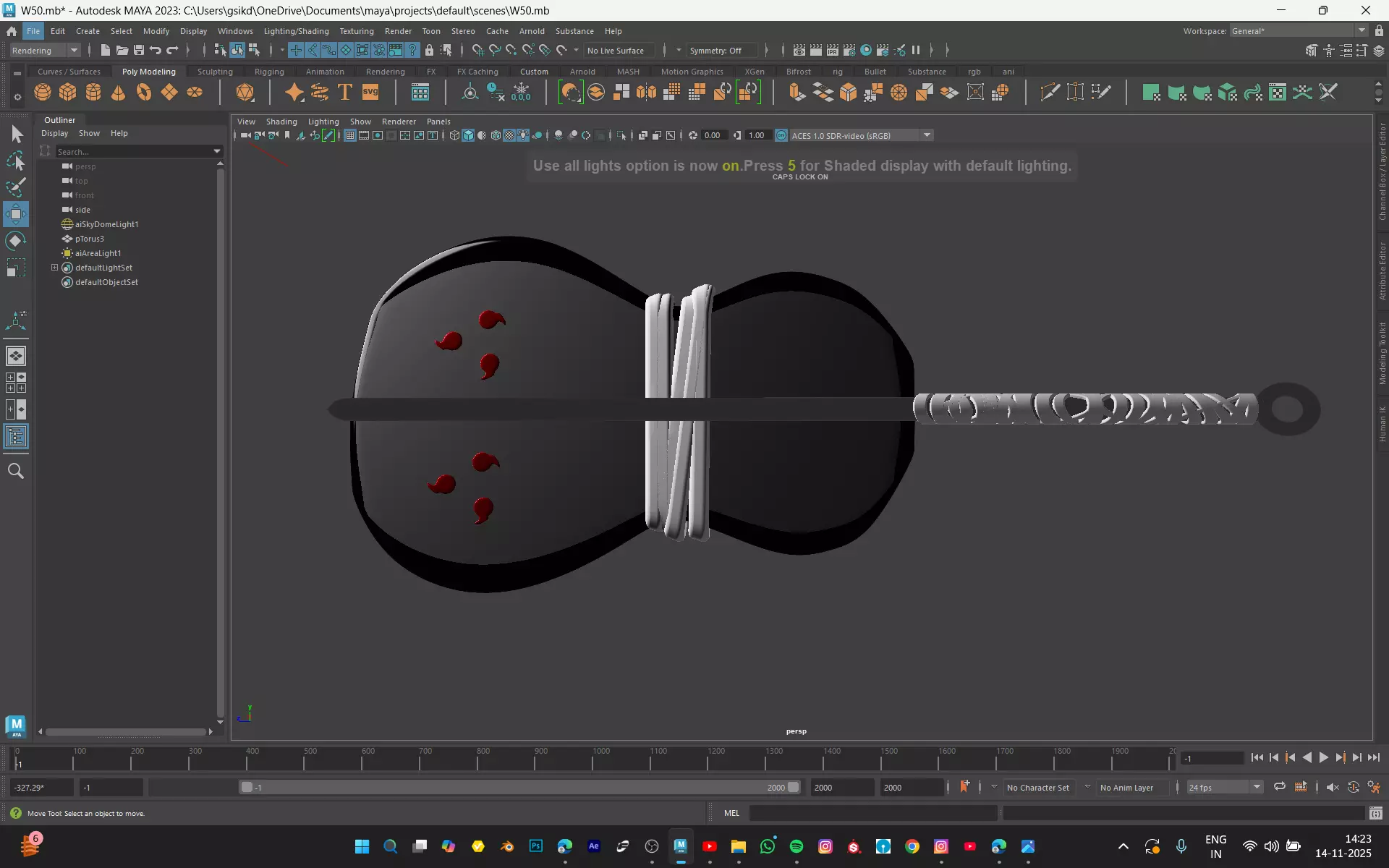
Task: Select the Paint Selection tool
Action: [x=16, y=187]
